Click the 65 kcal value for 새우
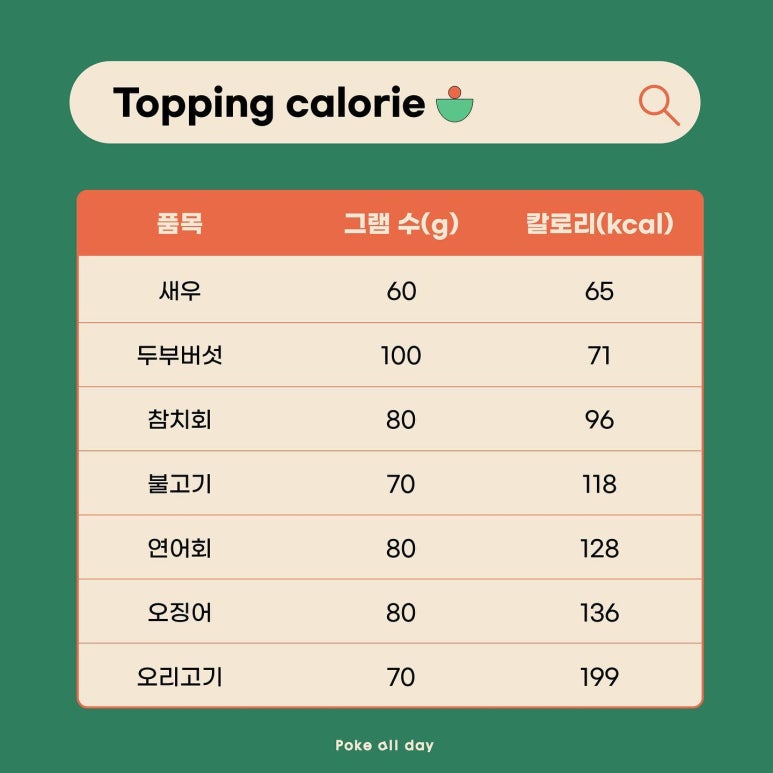The image size is (773, 773). [599, 291]
